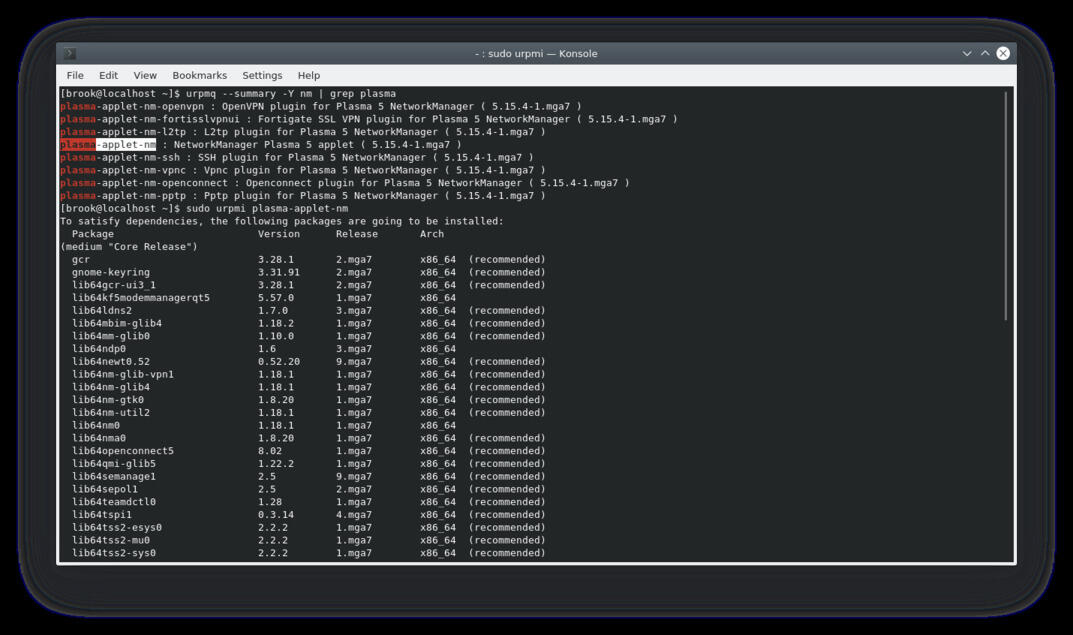Screen dimensions: 1073x635
Task: Click the Package column header
Action: pos(92,234)
